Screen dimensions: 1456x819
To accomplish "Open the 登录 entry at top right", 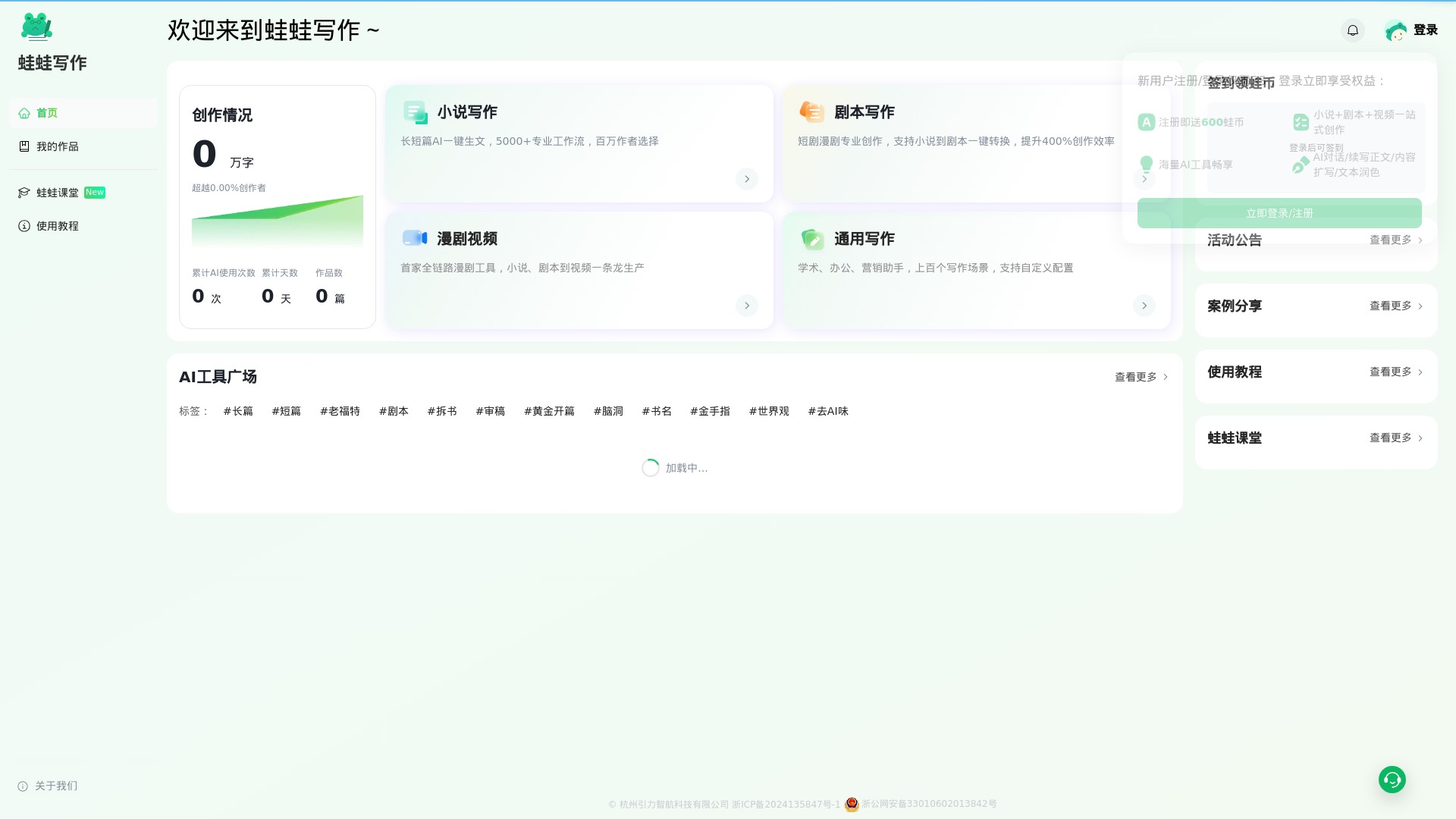I will click(1425, 30).
